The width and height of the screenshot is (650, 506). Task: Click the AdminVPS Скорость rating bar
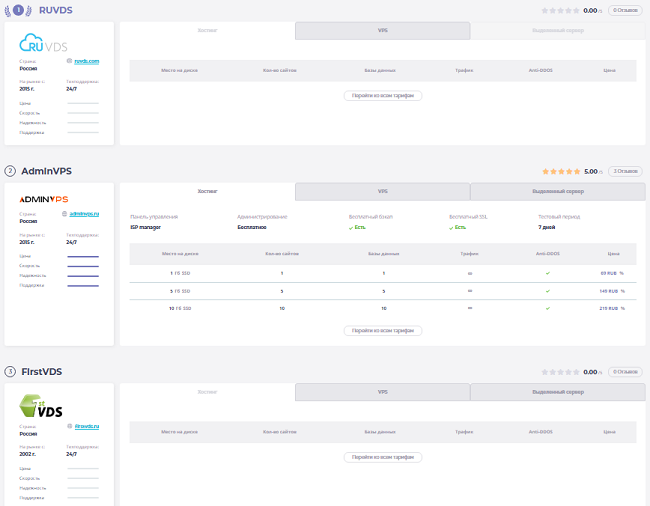[x=83, y=266]
